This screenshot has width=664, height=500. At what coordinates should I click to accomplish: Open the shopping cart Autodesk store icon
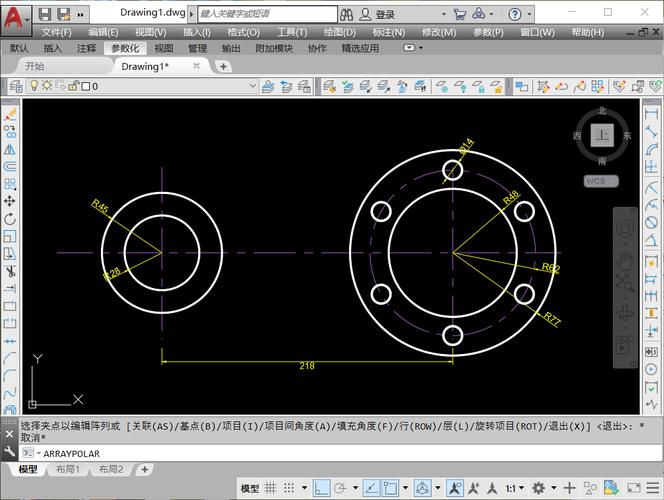pos(459,15)
